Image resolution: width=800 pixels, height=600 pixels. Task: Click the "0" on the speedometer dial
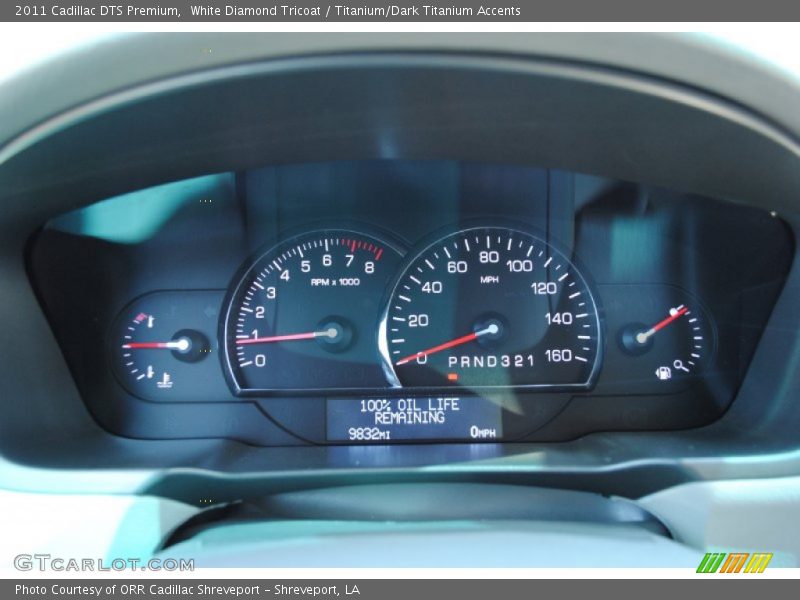(421, 358)
